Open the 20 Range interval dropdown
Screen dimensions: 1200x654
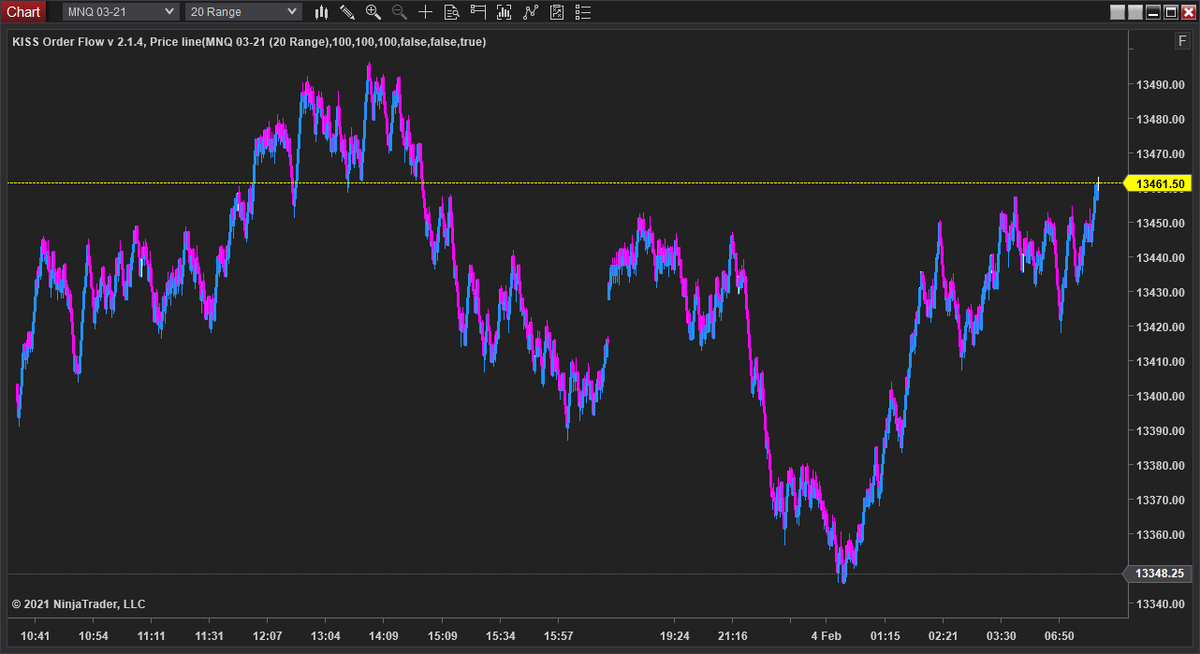tap(243, 12)
